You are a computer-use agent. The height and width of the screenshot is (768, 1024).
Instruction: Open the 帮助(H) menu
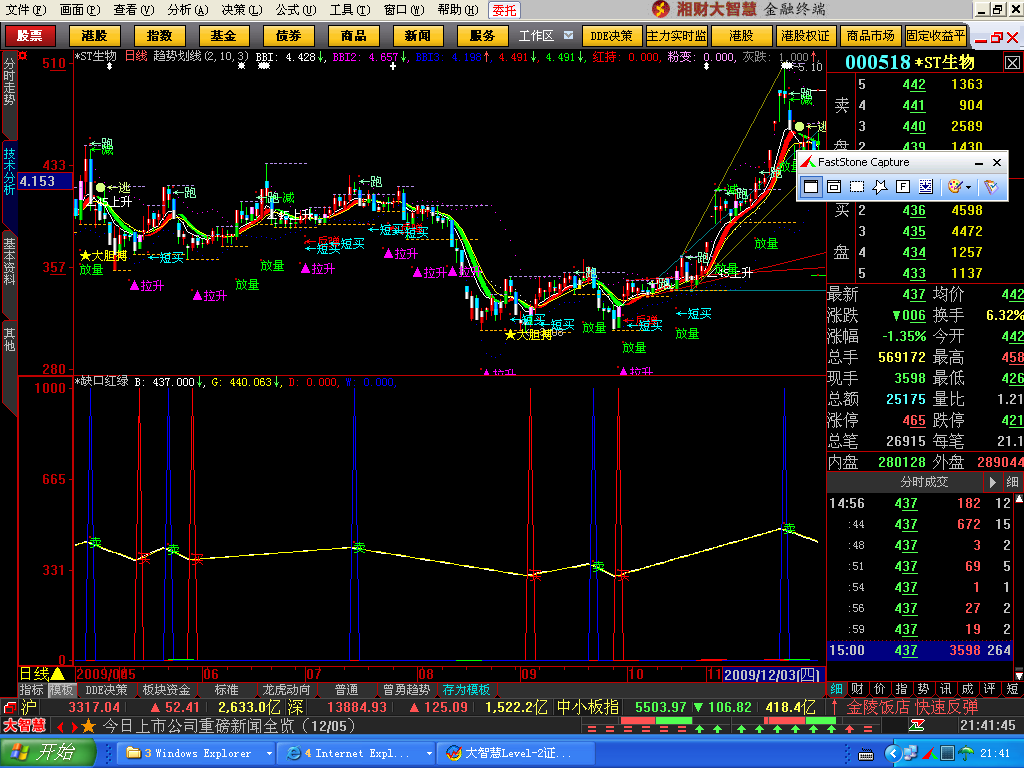tap(458, 10)
